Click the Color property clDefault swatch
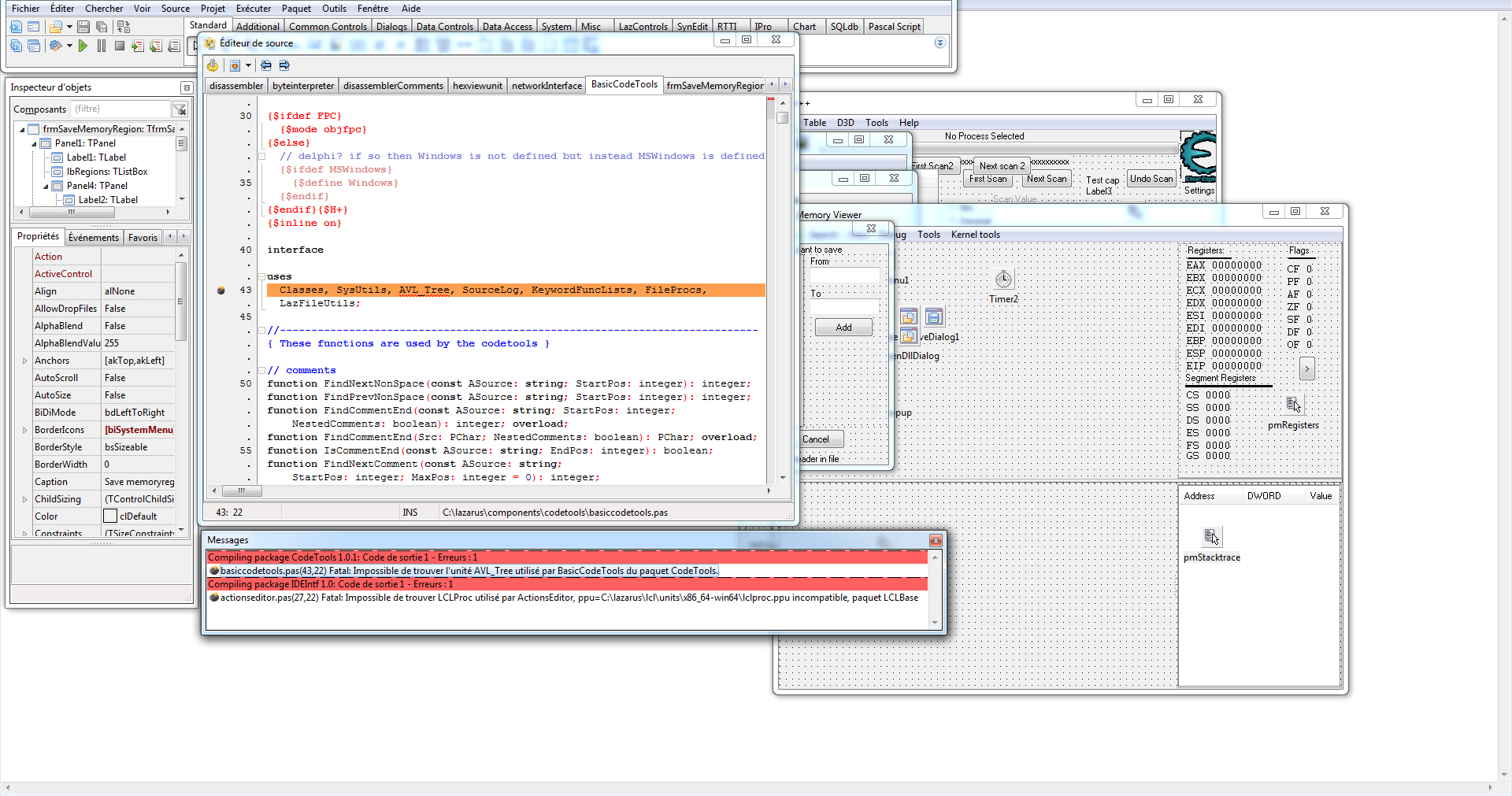Screen dimensions: 1512x796 pos(110,516)
